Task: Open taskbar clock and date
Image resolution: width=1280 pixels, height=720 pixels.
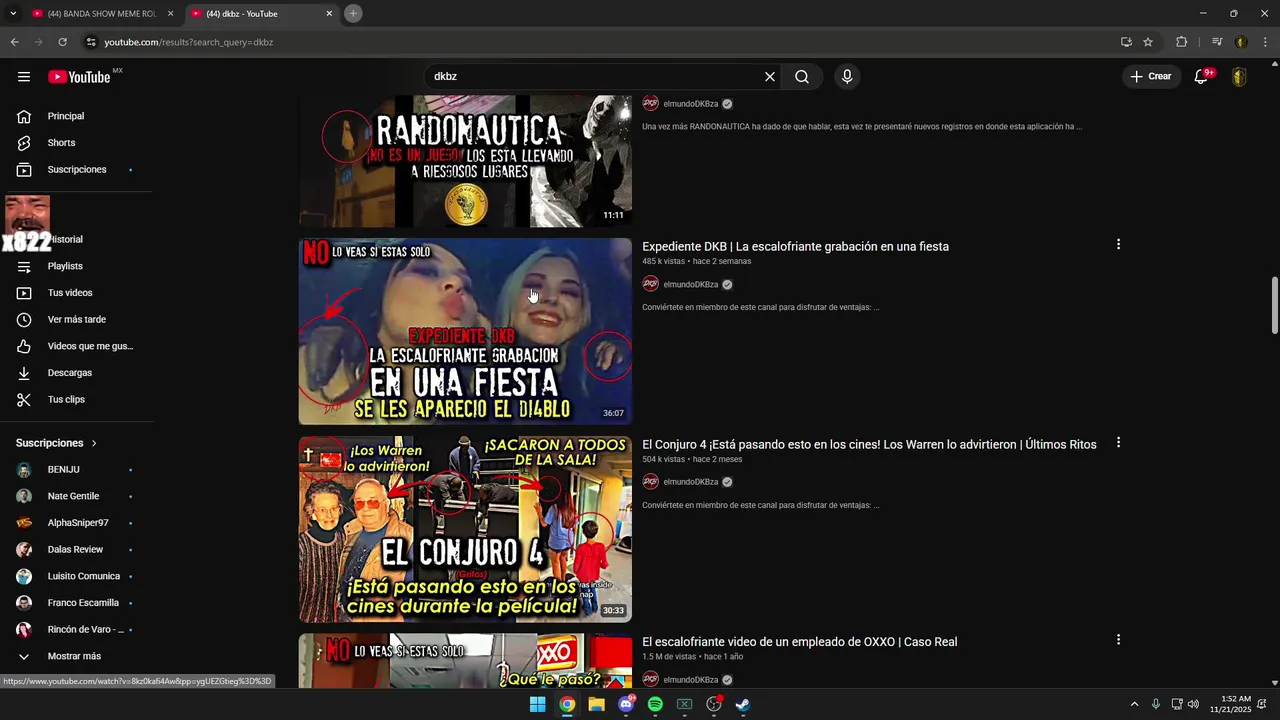Action: [1230, 704]
